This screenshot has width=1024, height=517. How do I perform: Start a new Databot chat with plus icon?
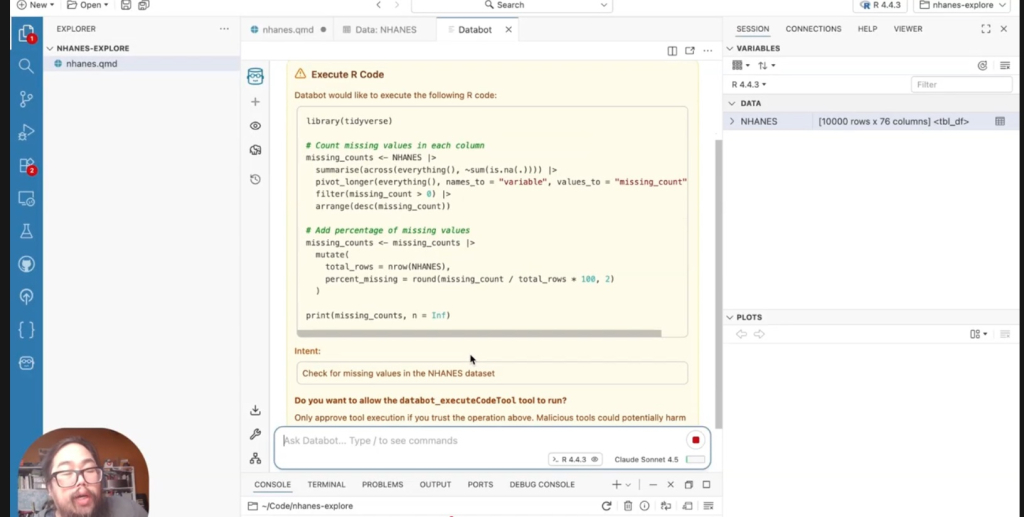255,102
